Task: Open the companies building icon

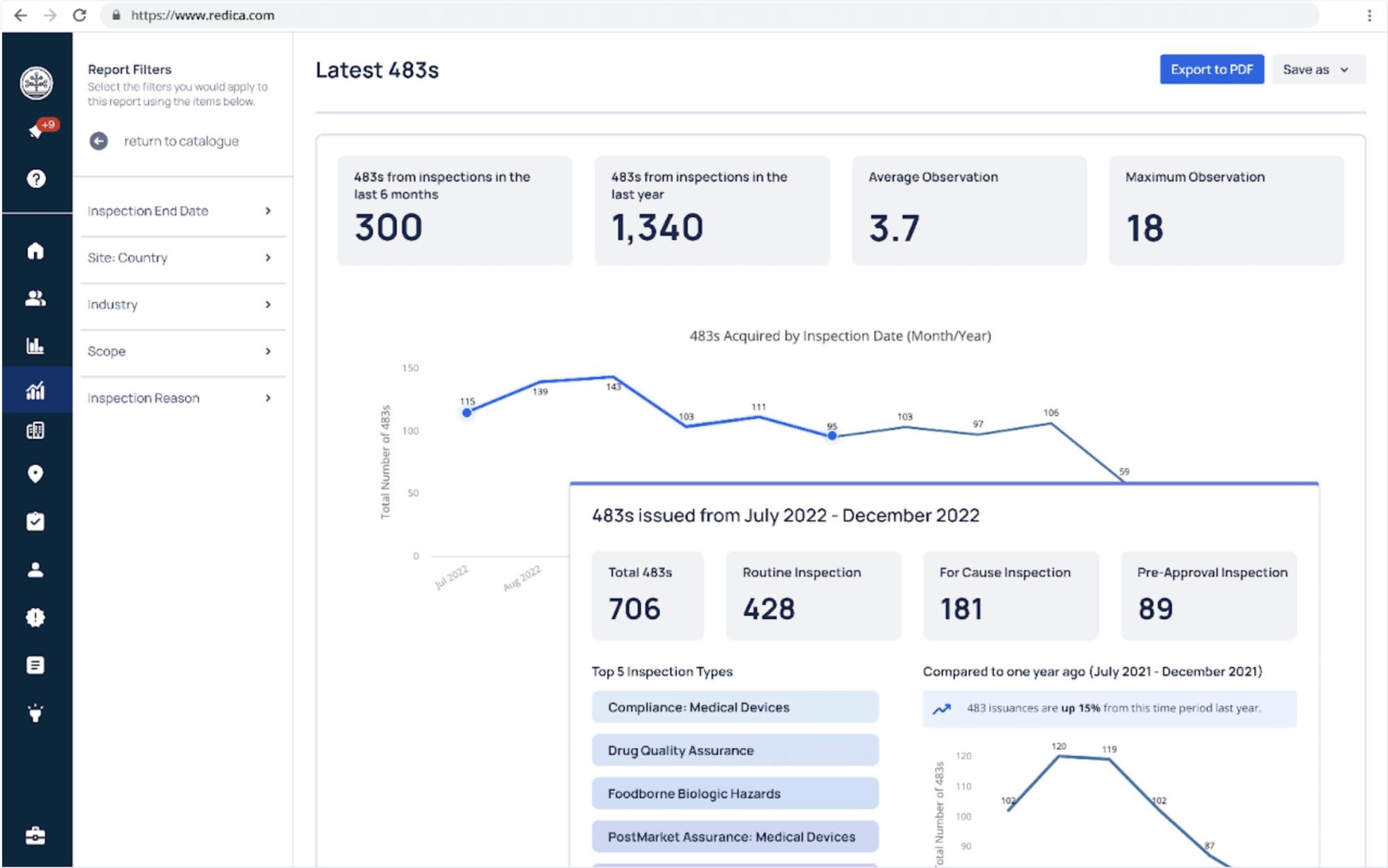Action: [36, 431]
